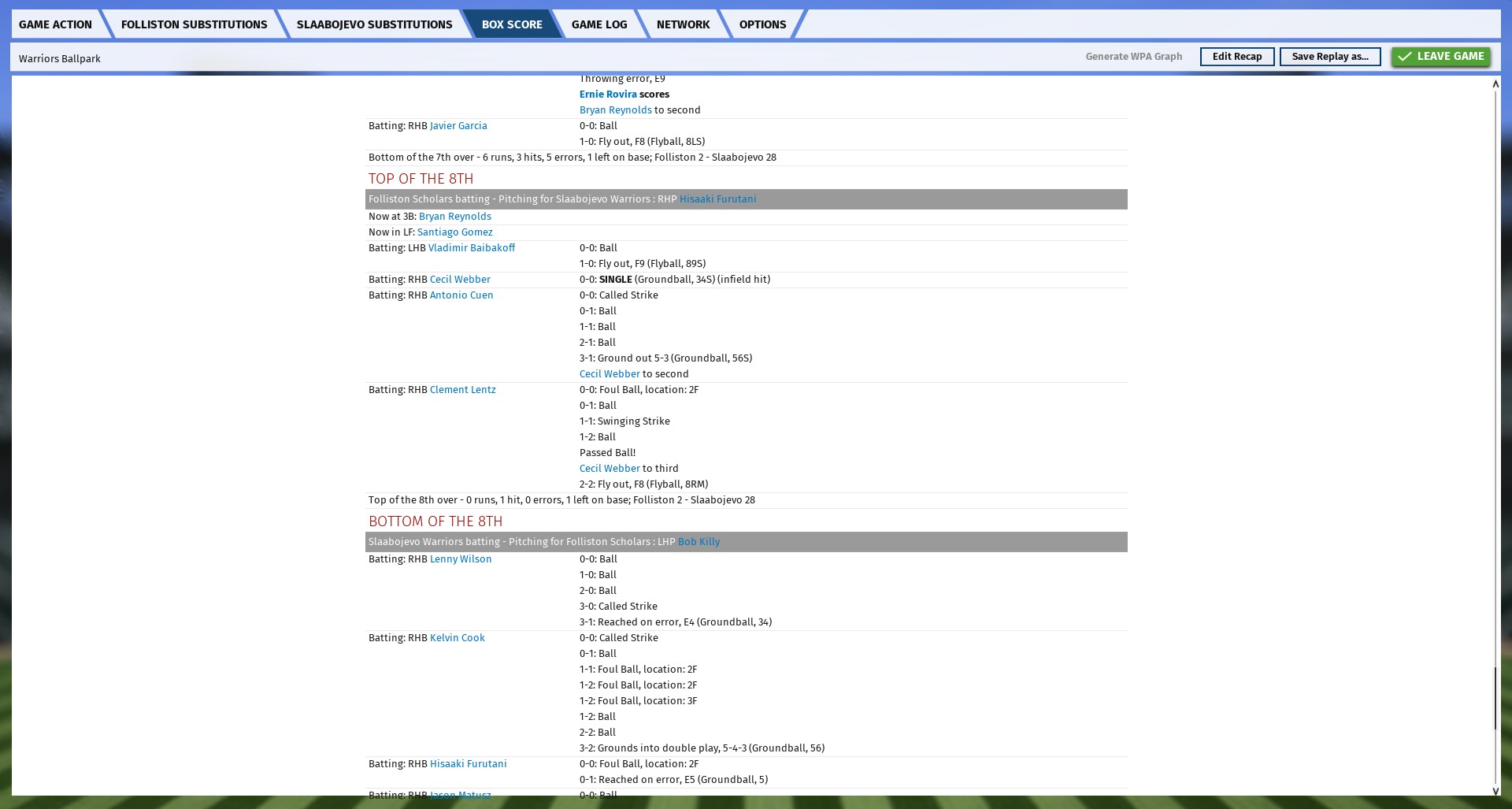1512x809 pixels.
Task: Open pitcher Hisaaki Furutani link in 8th header
Action: 717,199
